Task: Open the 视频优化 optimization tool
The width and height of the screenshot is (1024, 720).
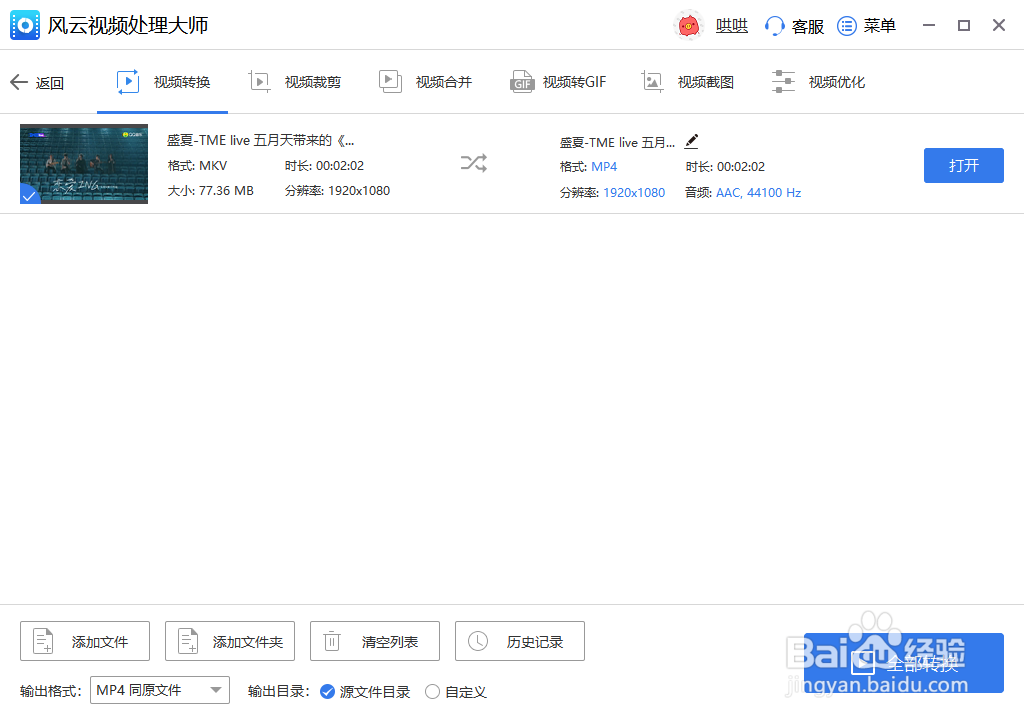Action: pos(823,81)
